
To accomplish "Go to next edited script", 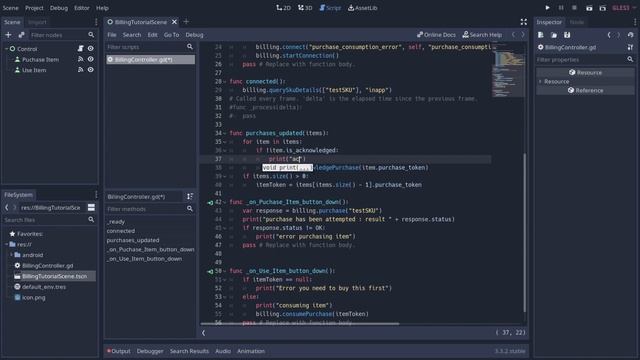I will 523,35.
